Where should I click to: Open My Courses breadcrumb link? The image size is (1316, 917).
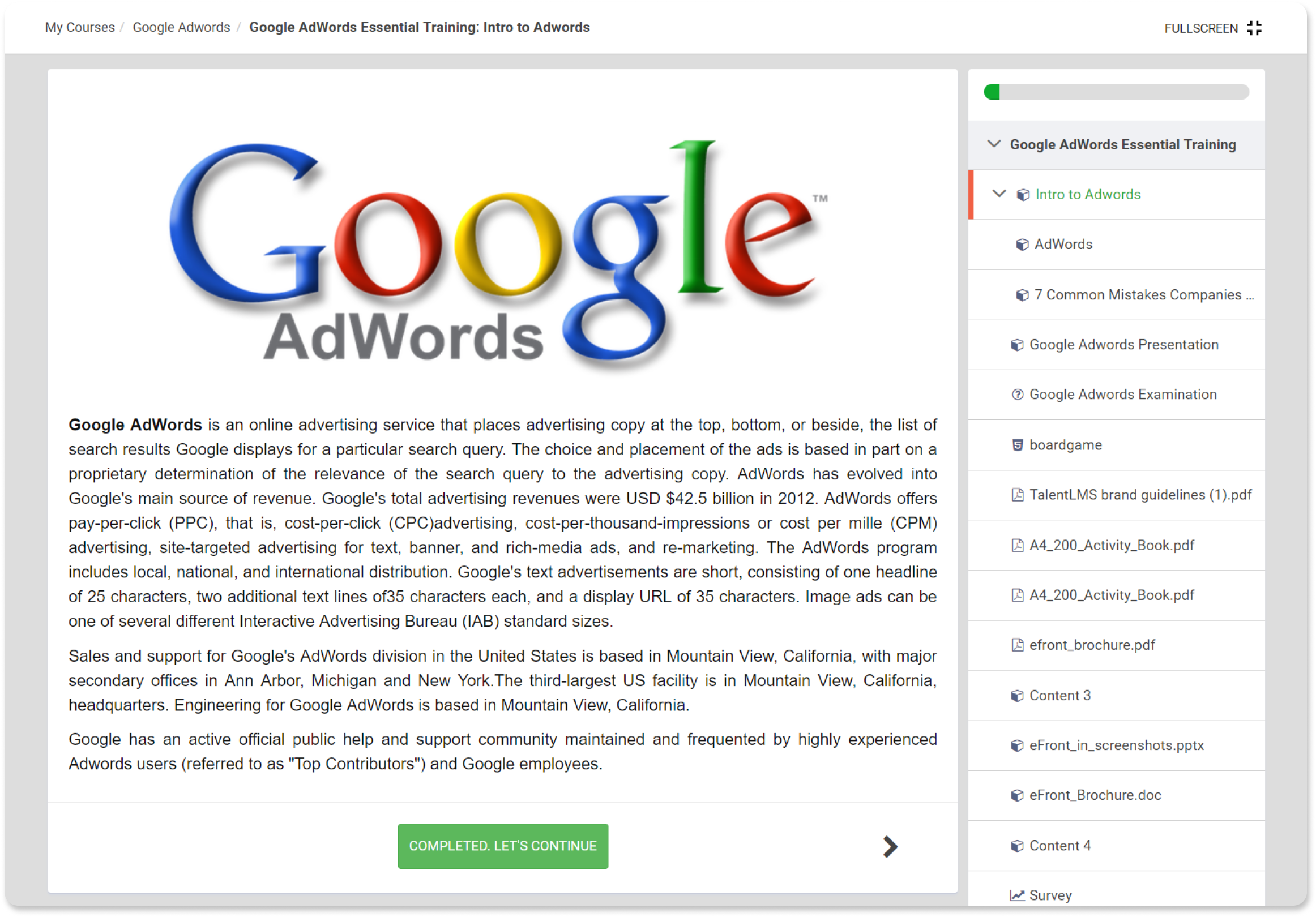[80, 28]
